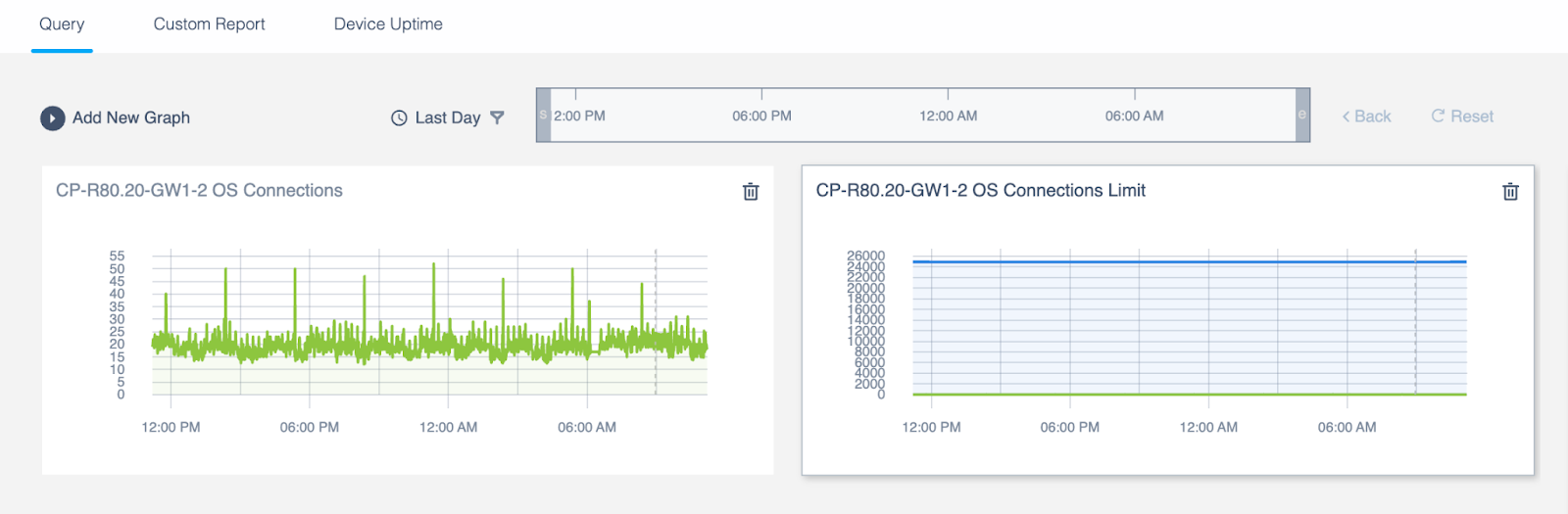1568x514 pixels.
Task: Click the 12:00 AM mark on timeline bar
Action: point(948,116)
